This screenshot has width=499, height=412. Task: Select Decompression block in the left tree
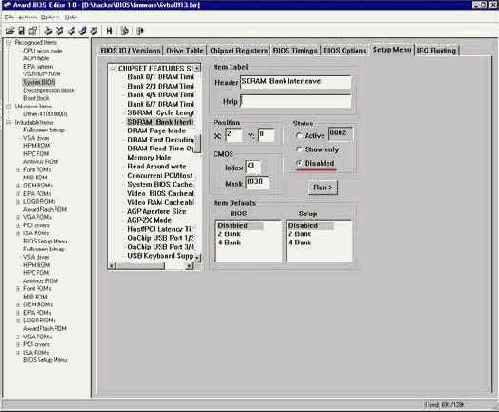(49, 90)
